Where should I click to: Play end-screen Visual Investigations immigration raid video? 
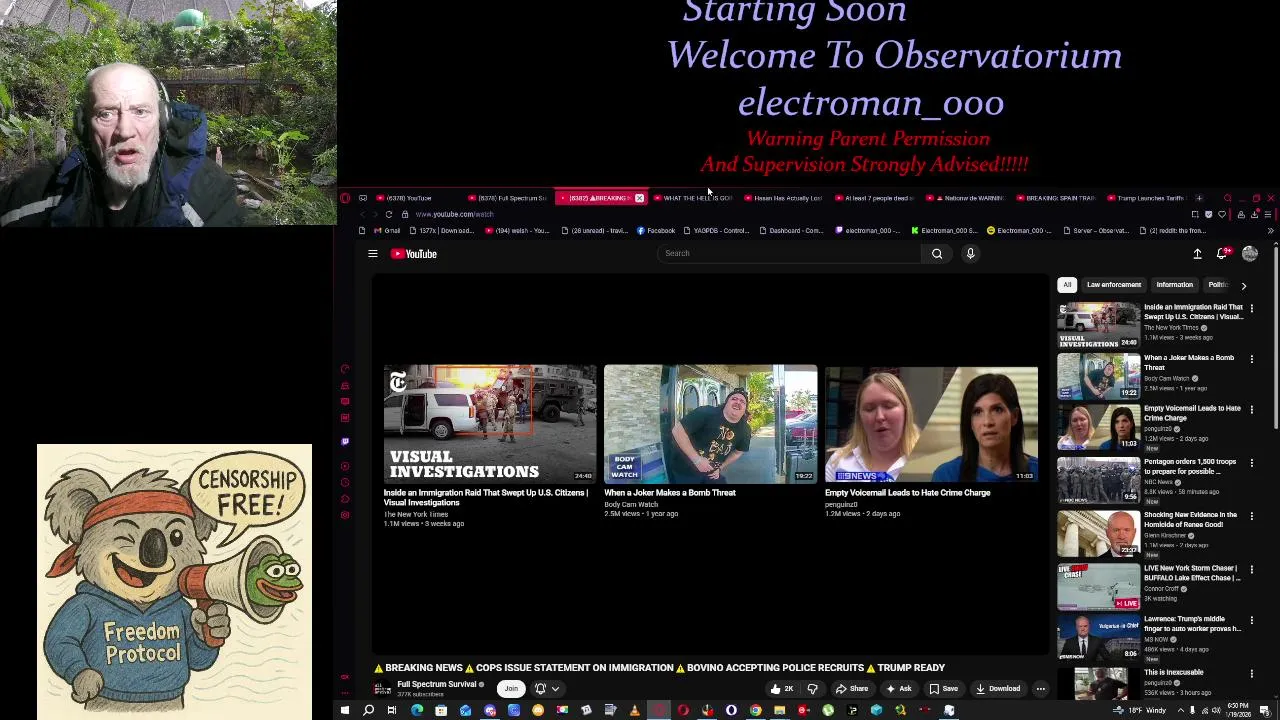(x=490, y=424)
